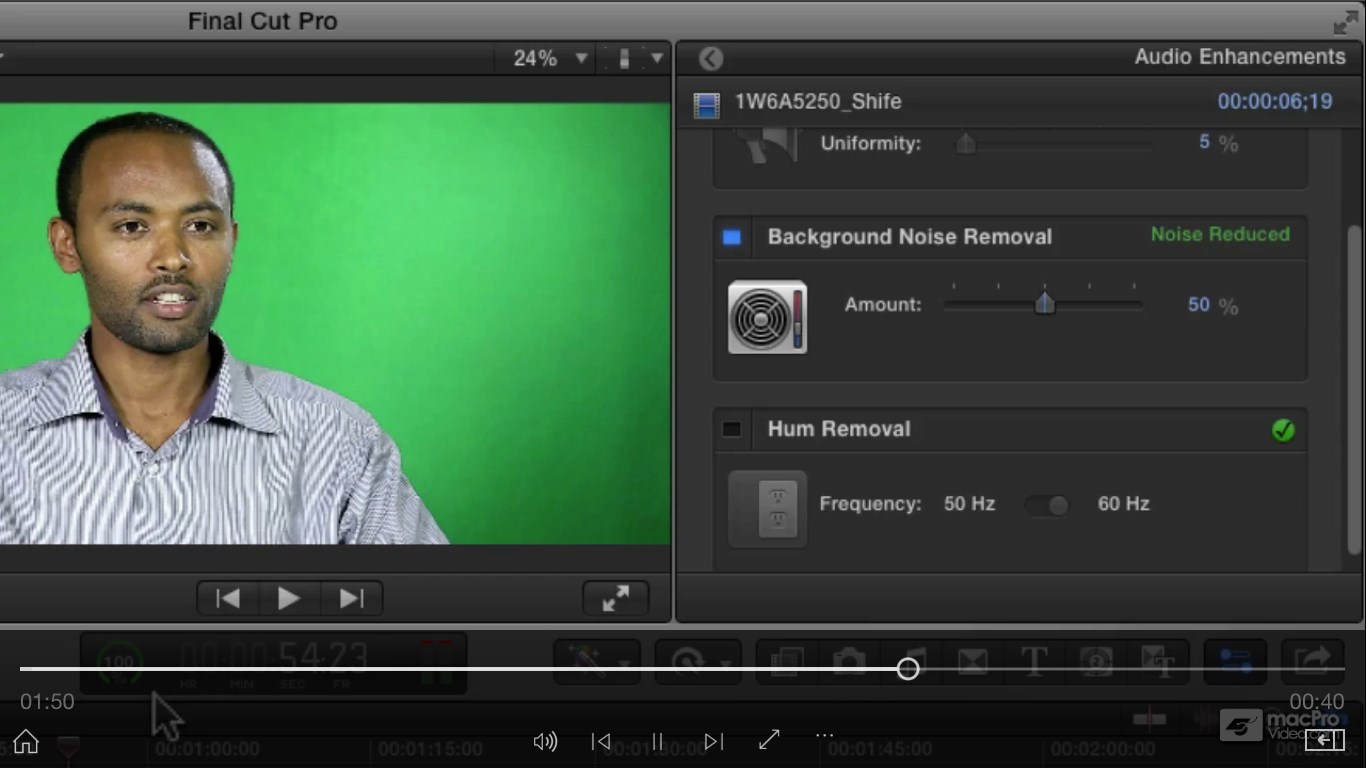
Task: Click the Uniformity slider handle
Action: click(x=965, y=144)
